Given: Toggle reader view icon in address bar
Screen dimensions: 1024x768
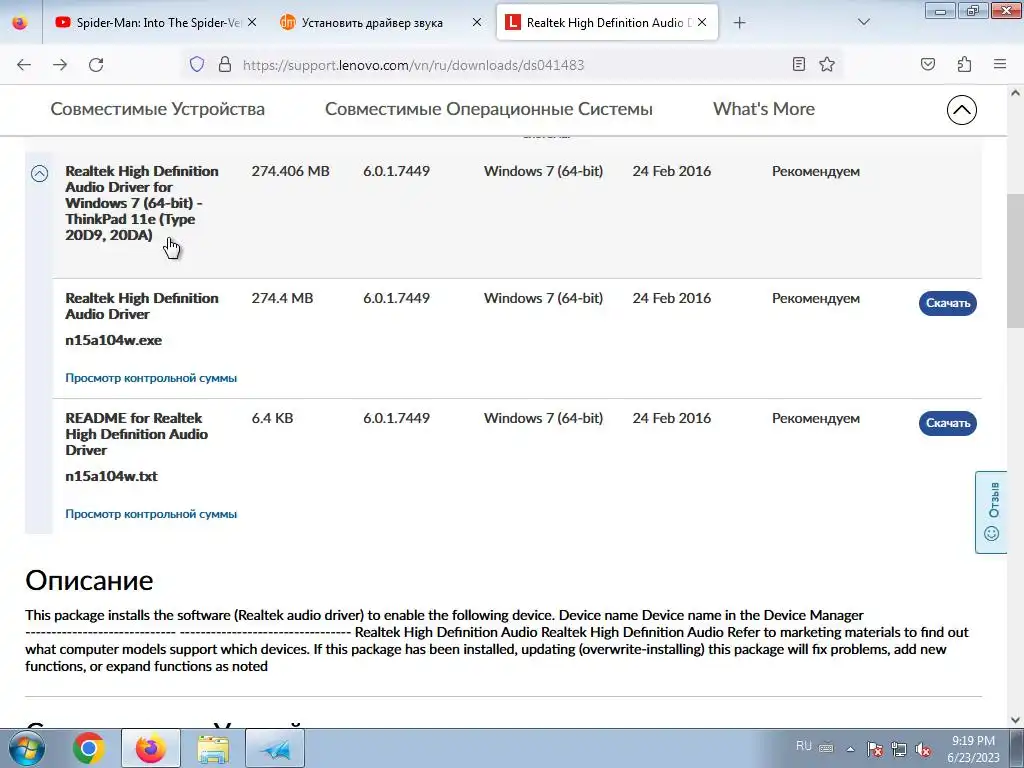Looking at the screenshot, I should 798,64.
